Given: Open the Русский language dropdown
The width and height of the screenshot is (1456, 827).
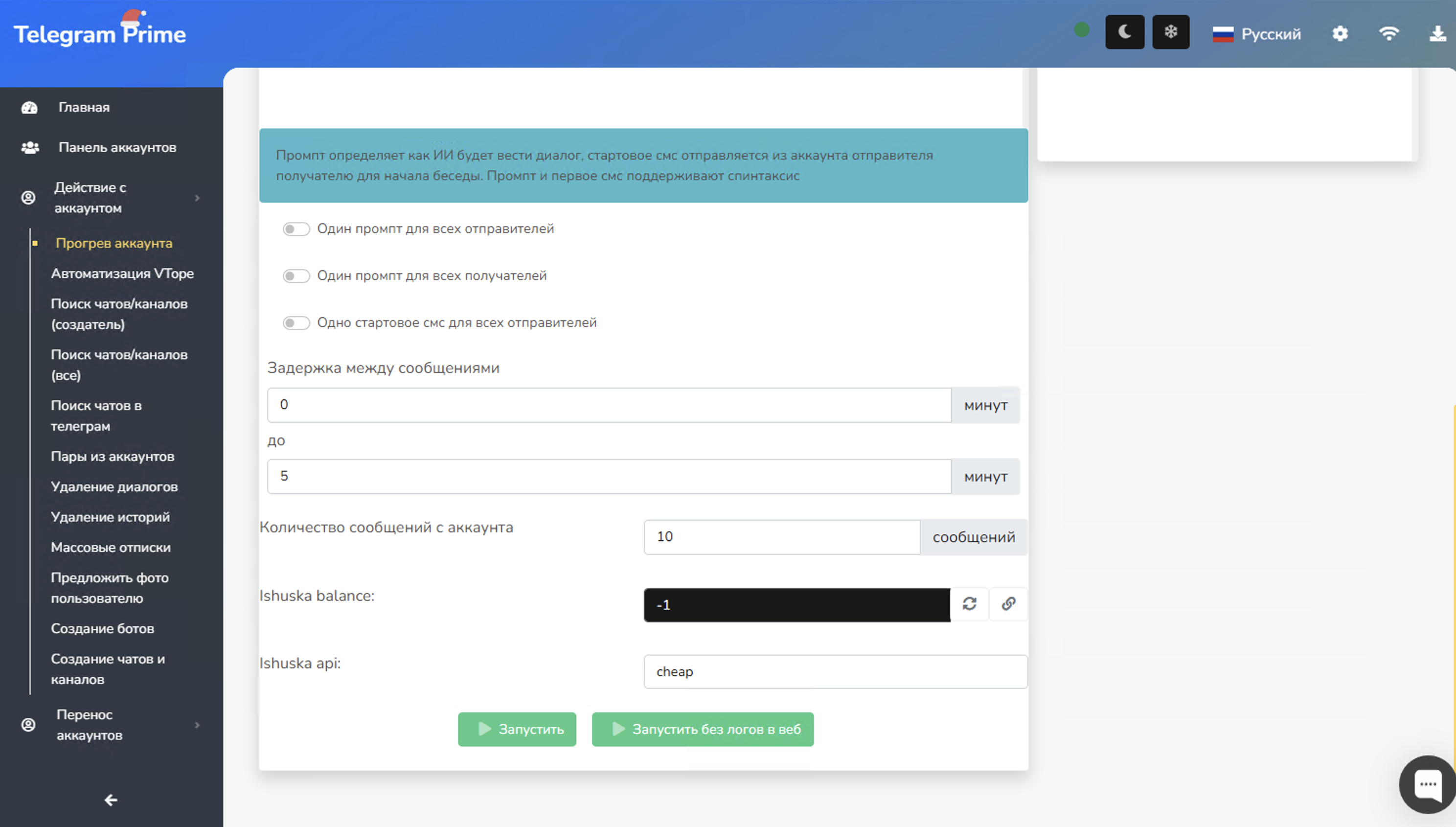Looking at the screenshot, I should [x=1257, y=34].
